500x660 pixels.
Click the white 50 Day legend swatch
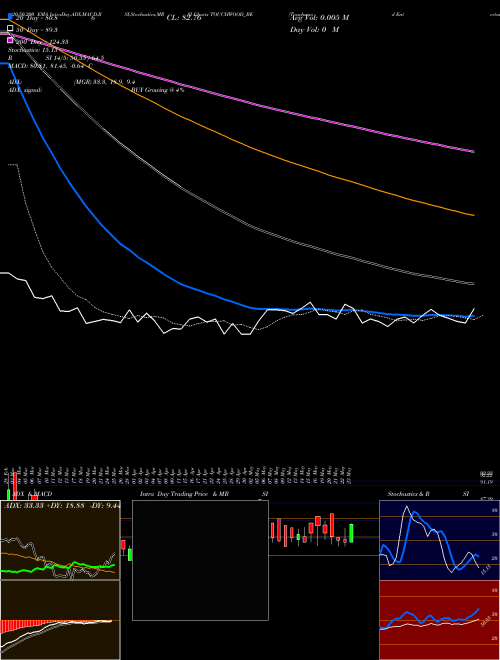click(x=10, y=28)
